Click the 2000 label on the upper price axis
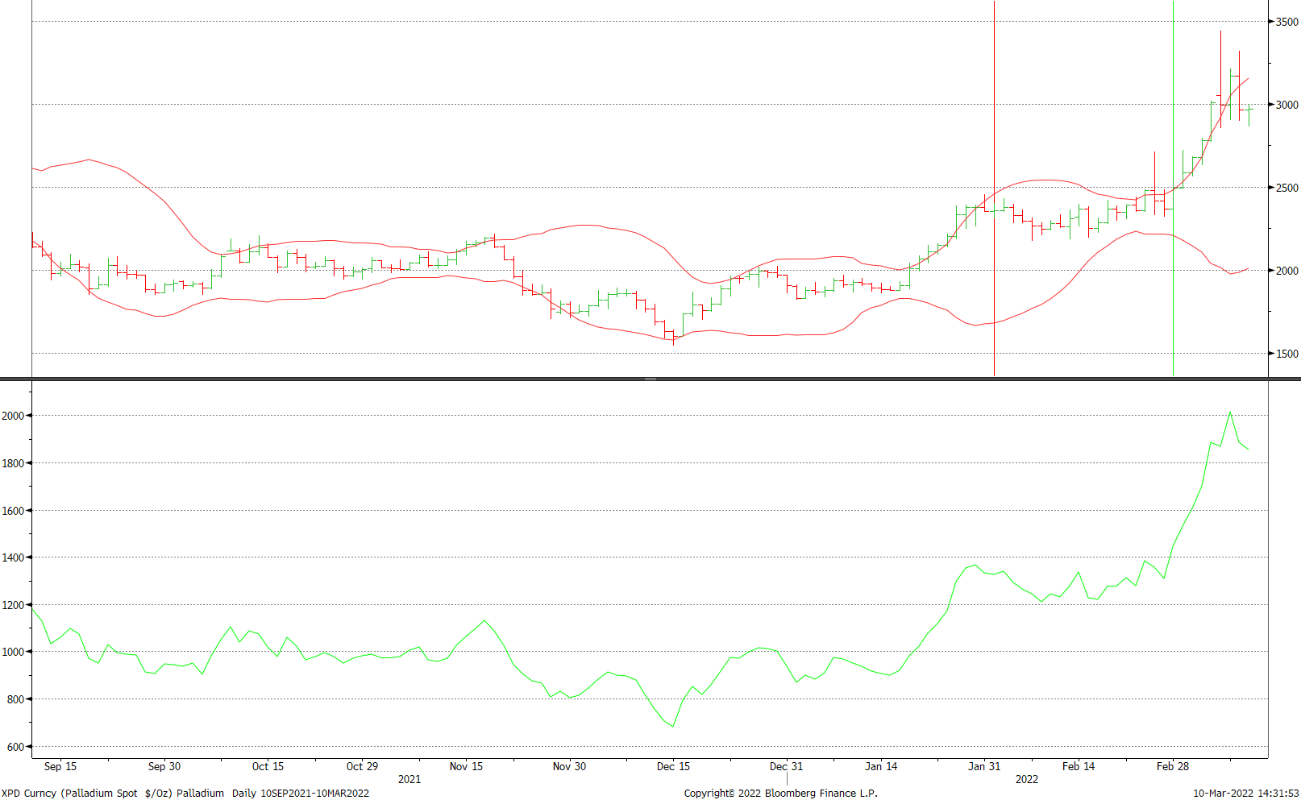 [x=1286, y=270]
